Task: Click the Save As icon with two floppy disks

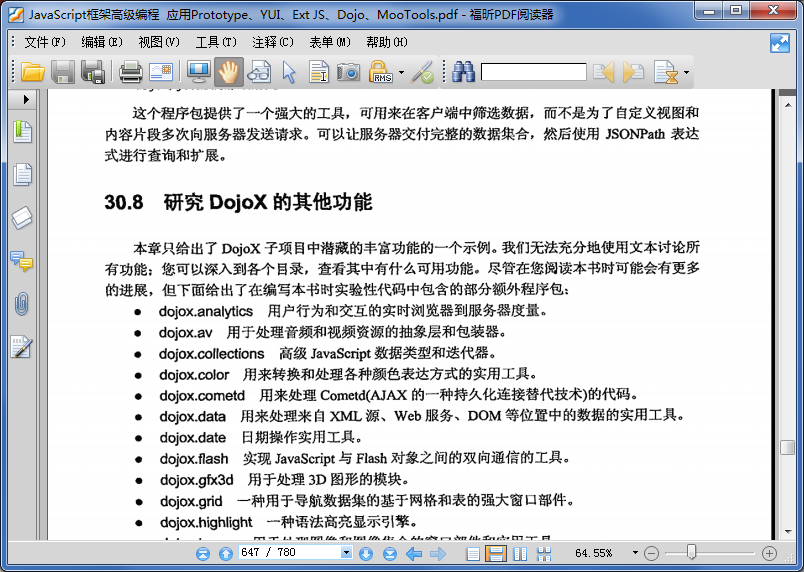Action: pos(93,72)
